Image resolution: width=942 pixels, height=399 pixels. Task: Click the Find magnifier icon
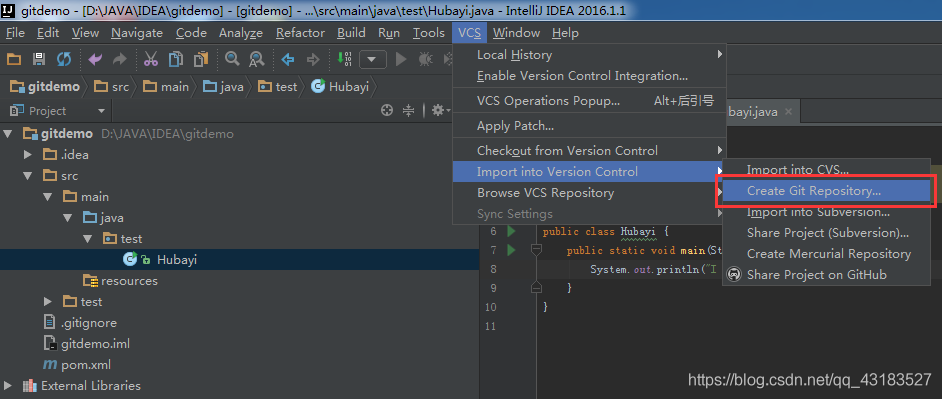232,59
